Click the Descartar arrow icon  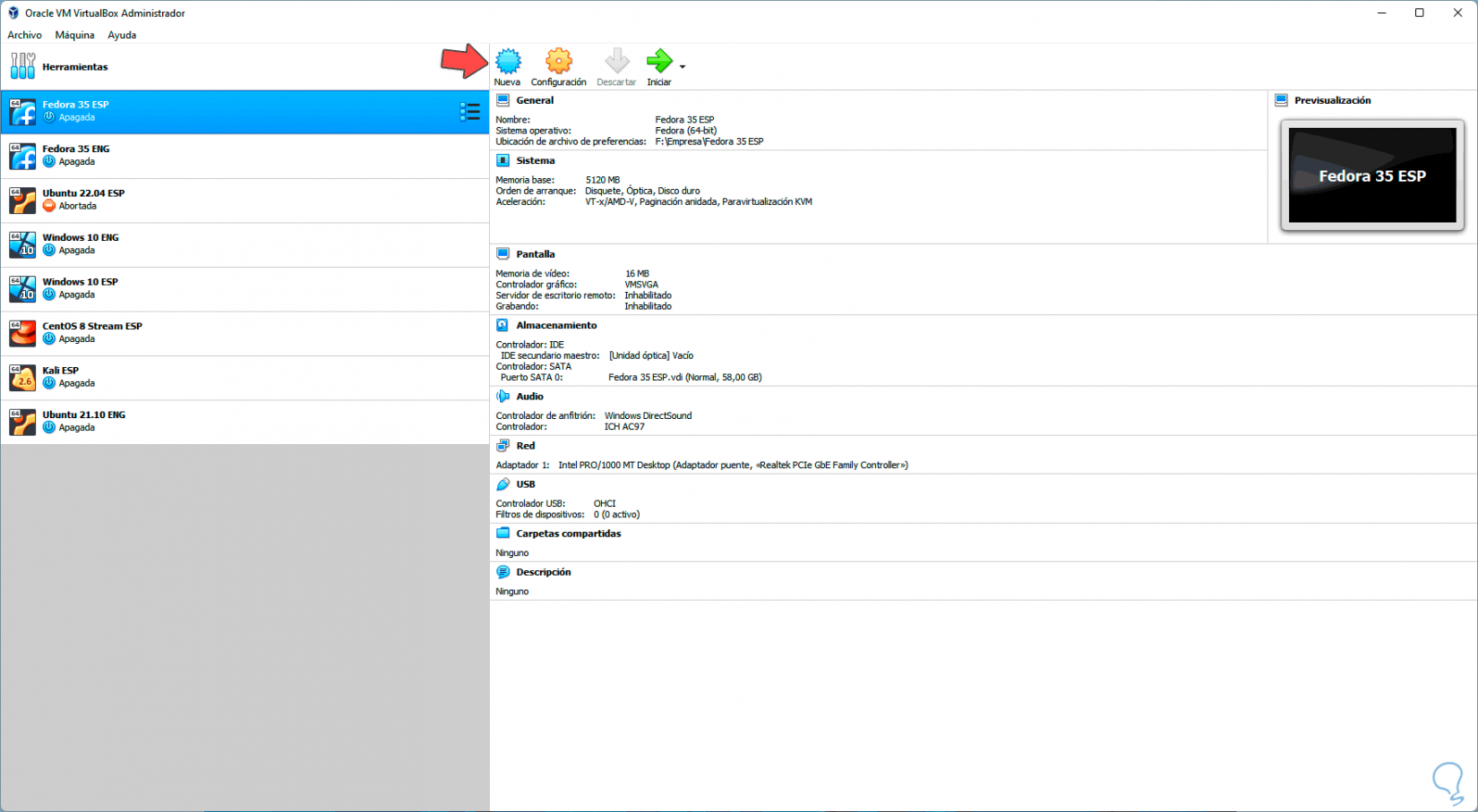coord(616,61)
